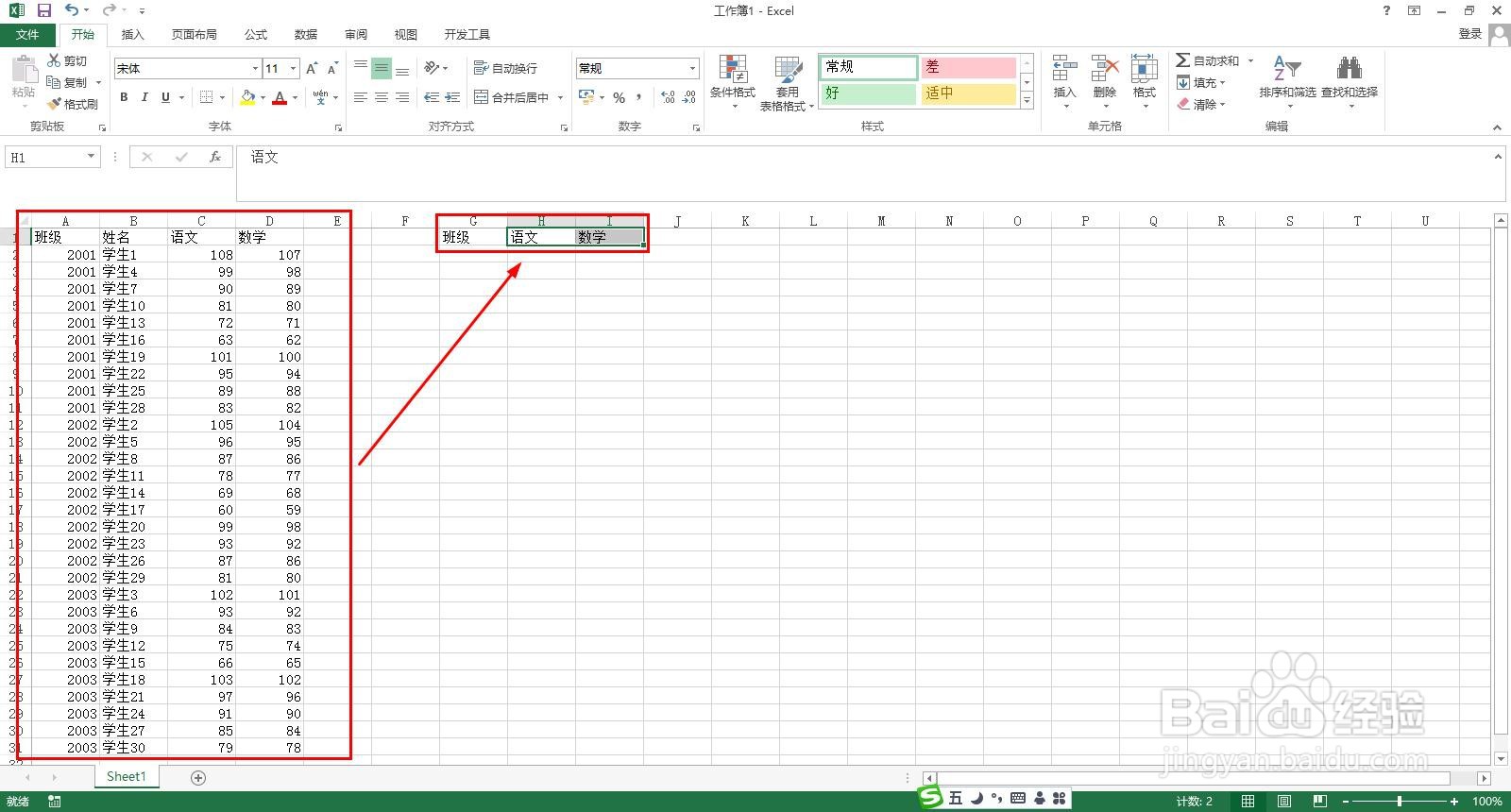Open the Clear (清除) dropdown
The height and width of the screenshot is (812, 1511).
pos(1200,104)
